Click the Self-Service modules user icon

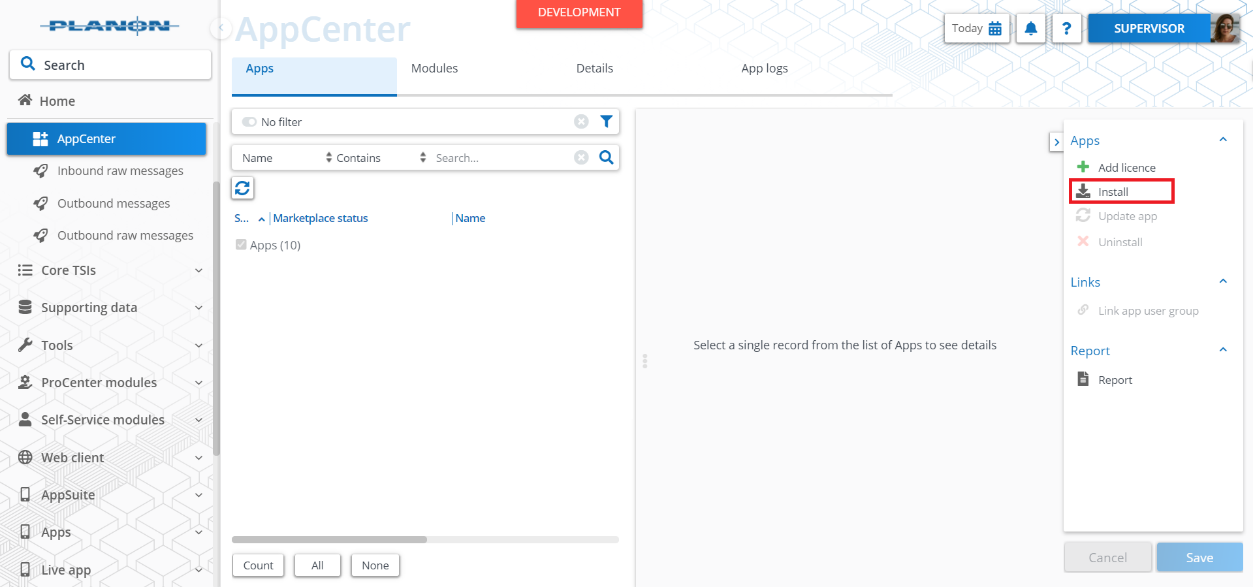[26, 420]
